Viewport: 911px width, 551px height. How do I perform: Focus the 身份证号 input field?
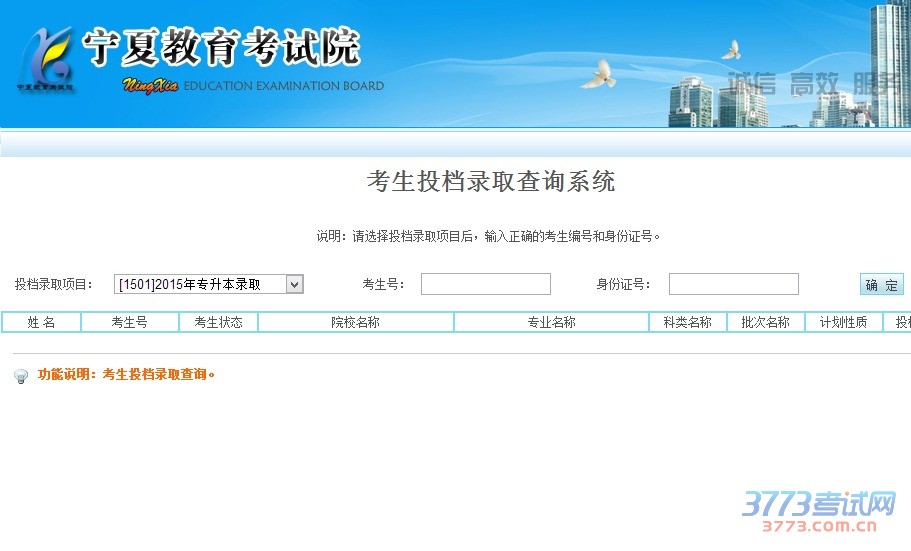733,284
